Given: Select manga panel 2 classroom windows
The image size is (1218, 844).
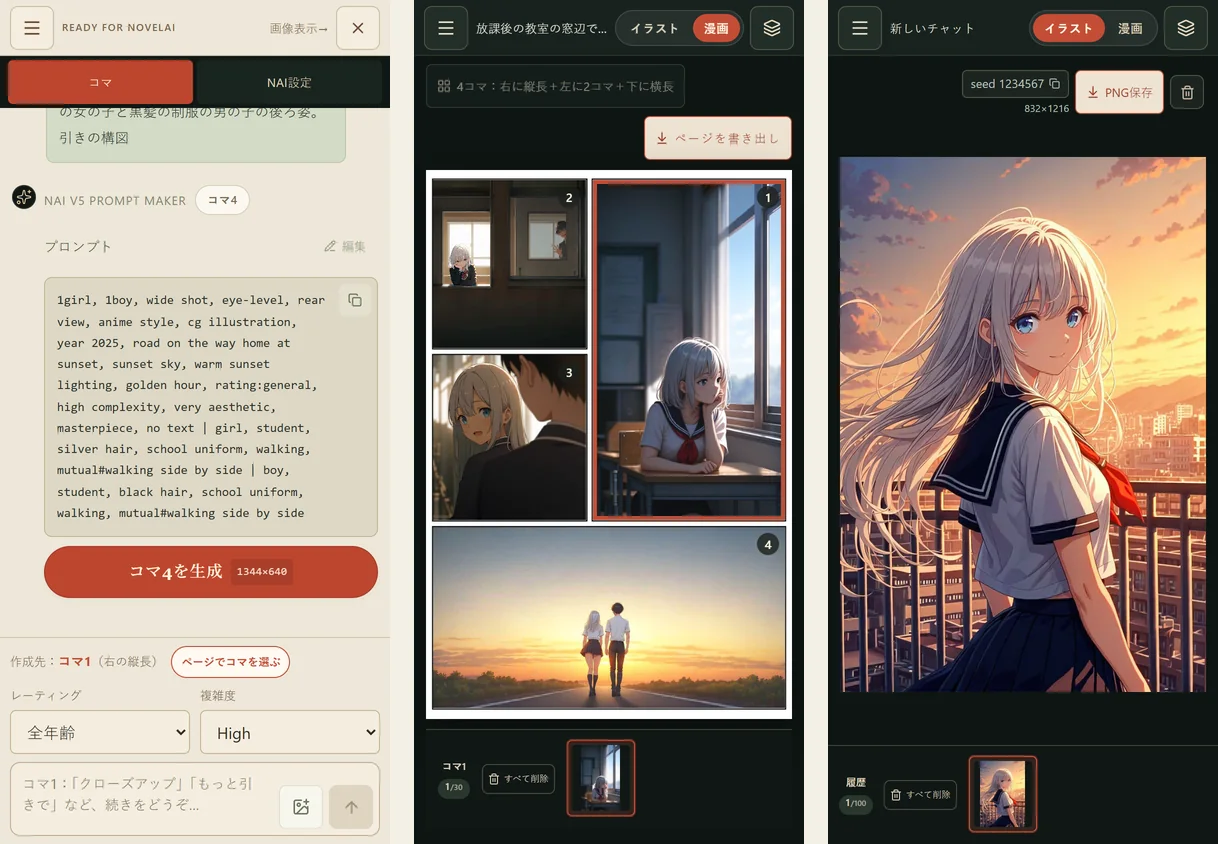Looking at the screenshot, I should click(510, 264).
